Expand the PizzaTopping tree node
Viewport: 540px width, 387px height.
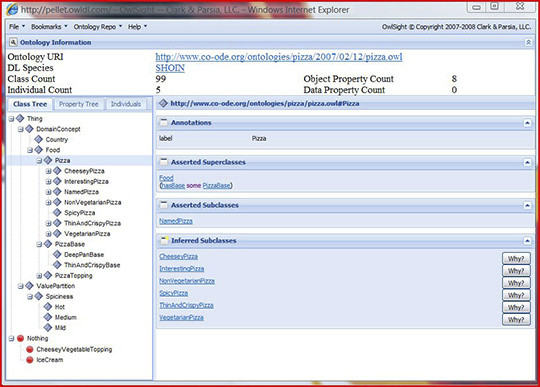pyautogui.click(x=39, y=276)
